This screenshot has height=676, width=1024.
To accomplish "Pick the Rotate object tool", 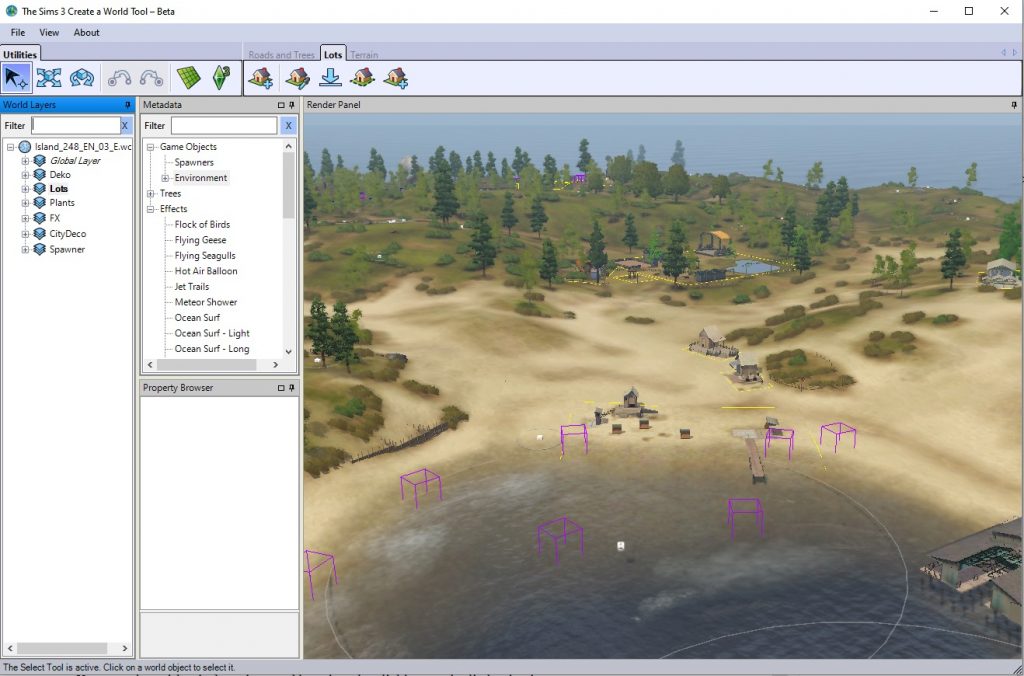I will click(x=81, y=77).
